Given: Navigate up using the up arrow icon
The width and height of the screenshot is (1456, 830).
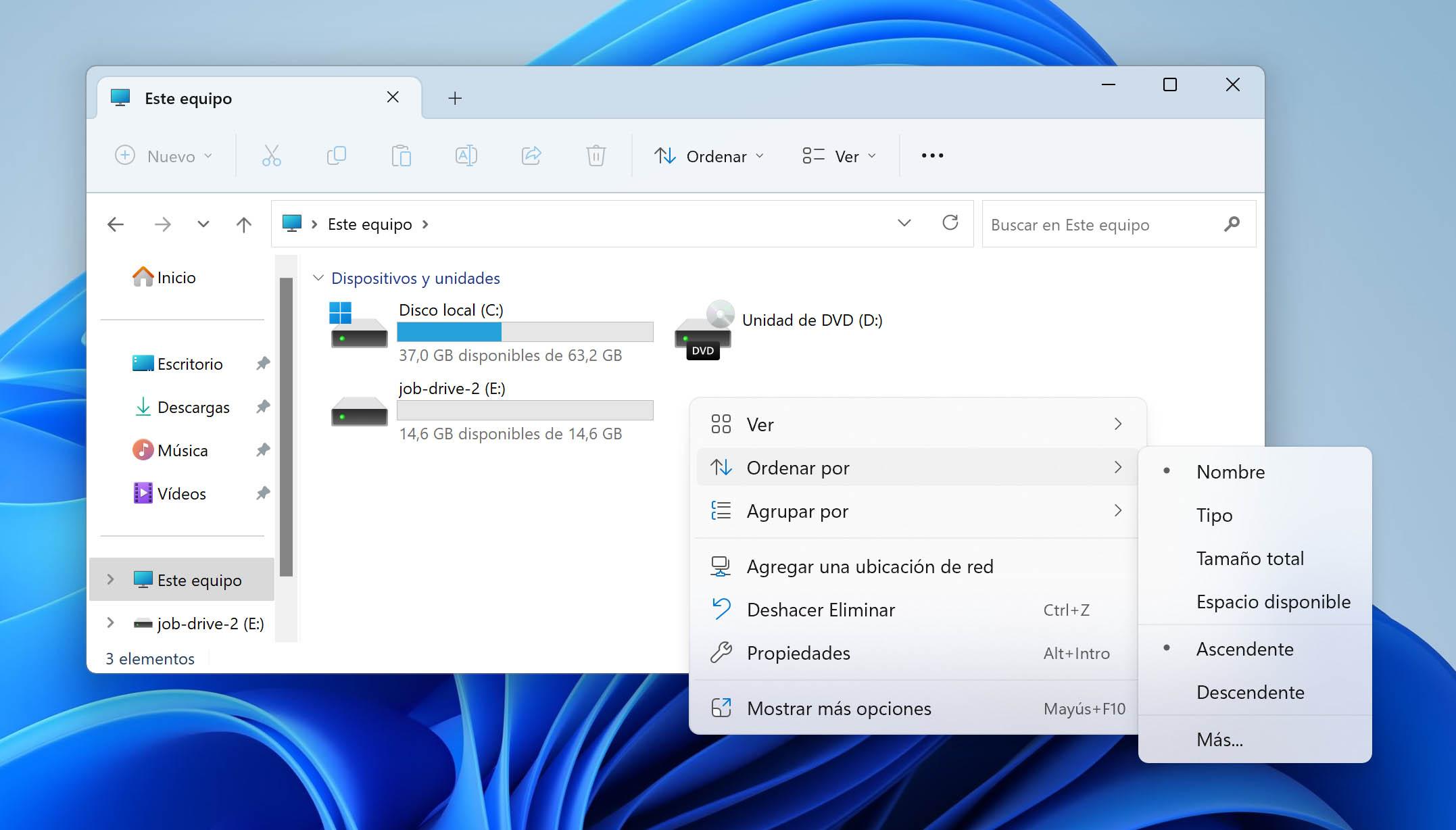Looking at the screenshot, I should (x=243, y=224).
